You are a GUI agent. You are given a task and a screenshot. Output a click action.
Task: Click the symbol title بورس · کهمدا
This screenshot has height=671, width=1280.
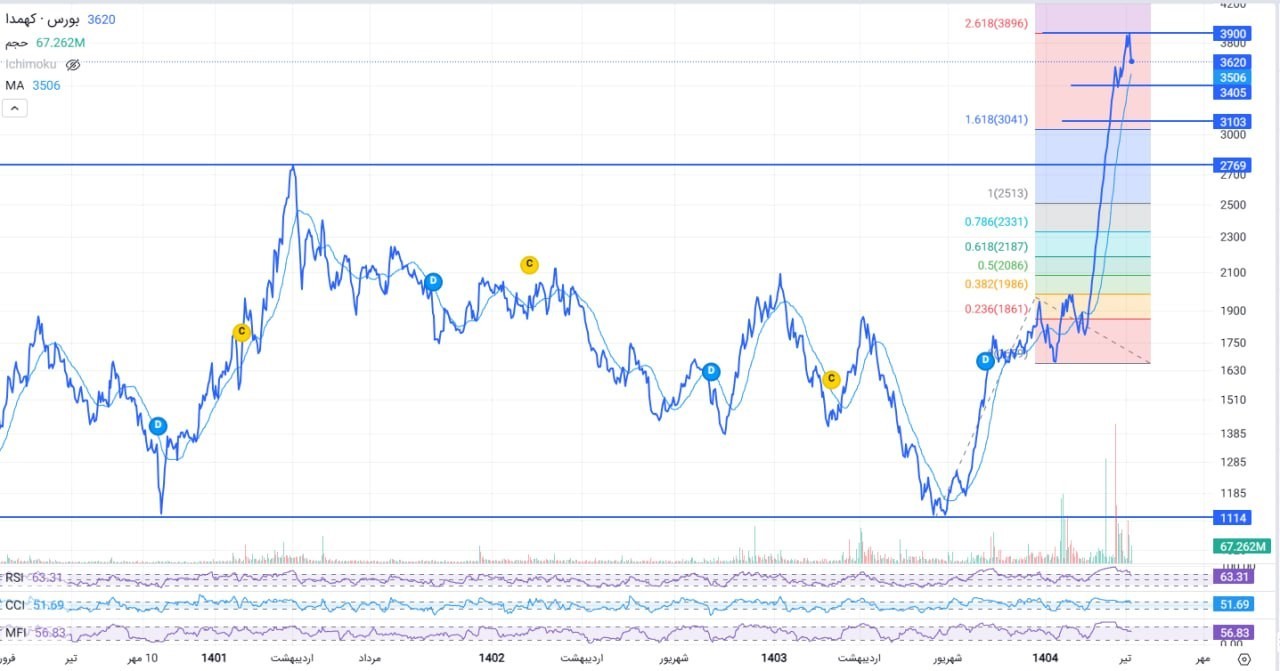[x=45, y=19]
